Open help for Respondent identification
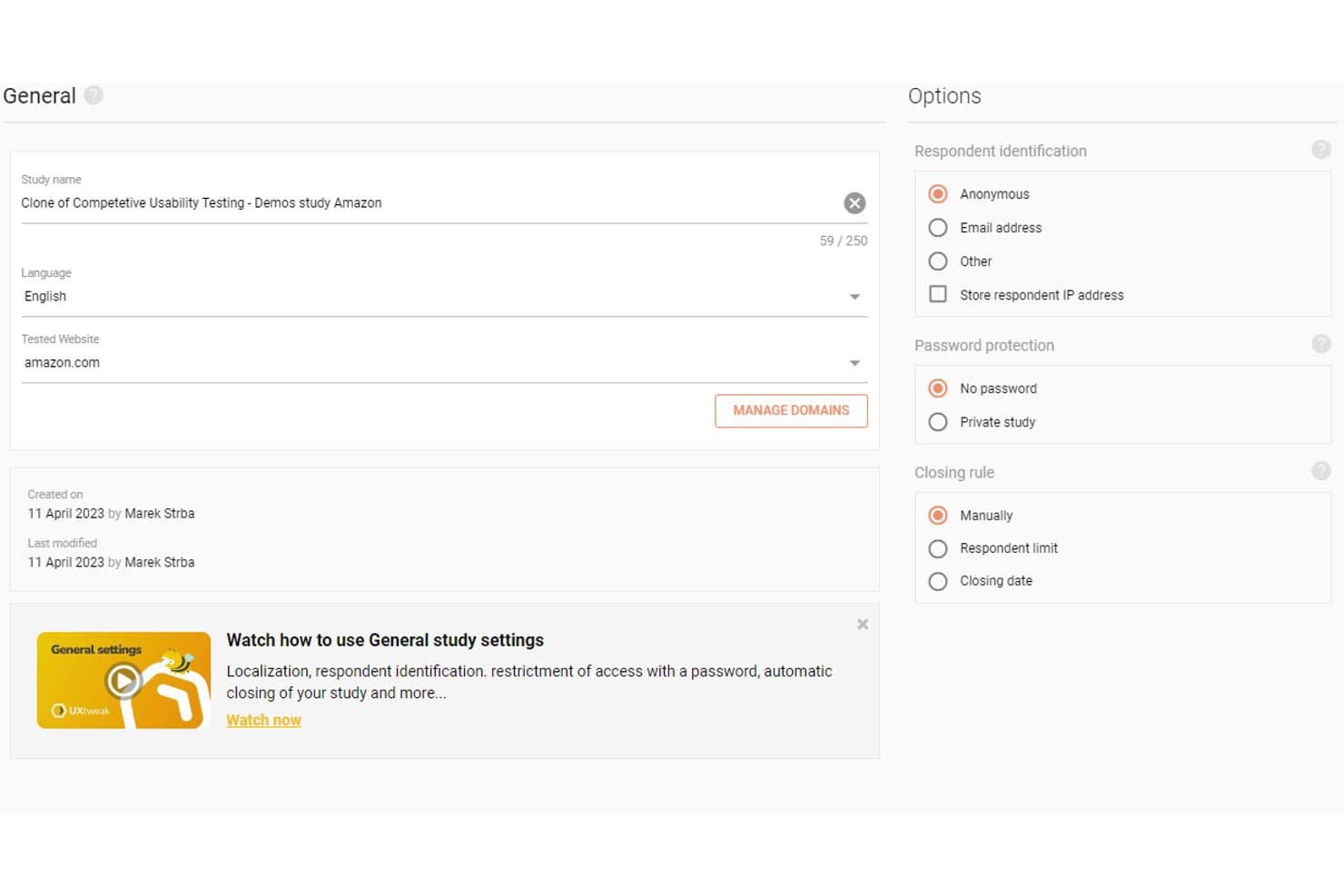 (1321, 150)
